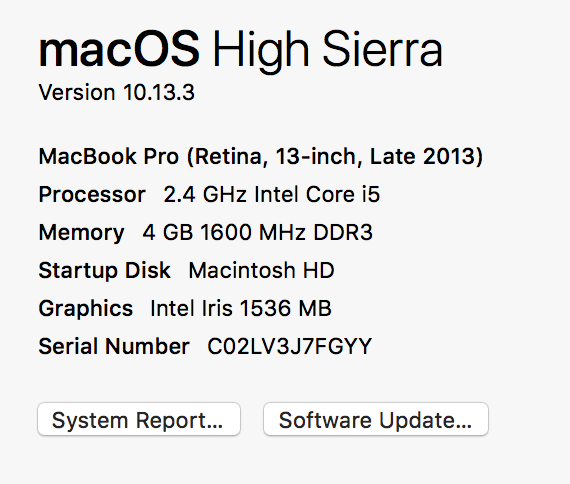570x484 pixels.
Task: Click the Processor label
Action: point(92,195)
